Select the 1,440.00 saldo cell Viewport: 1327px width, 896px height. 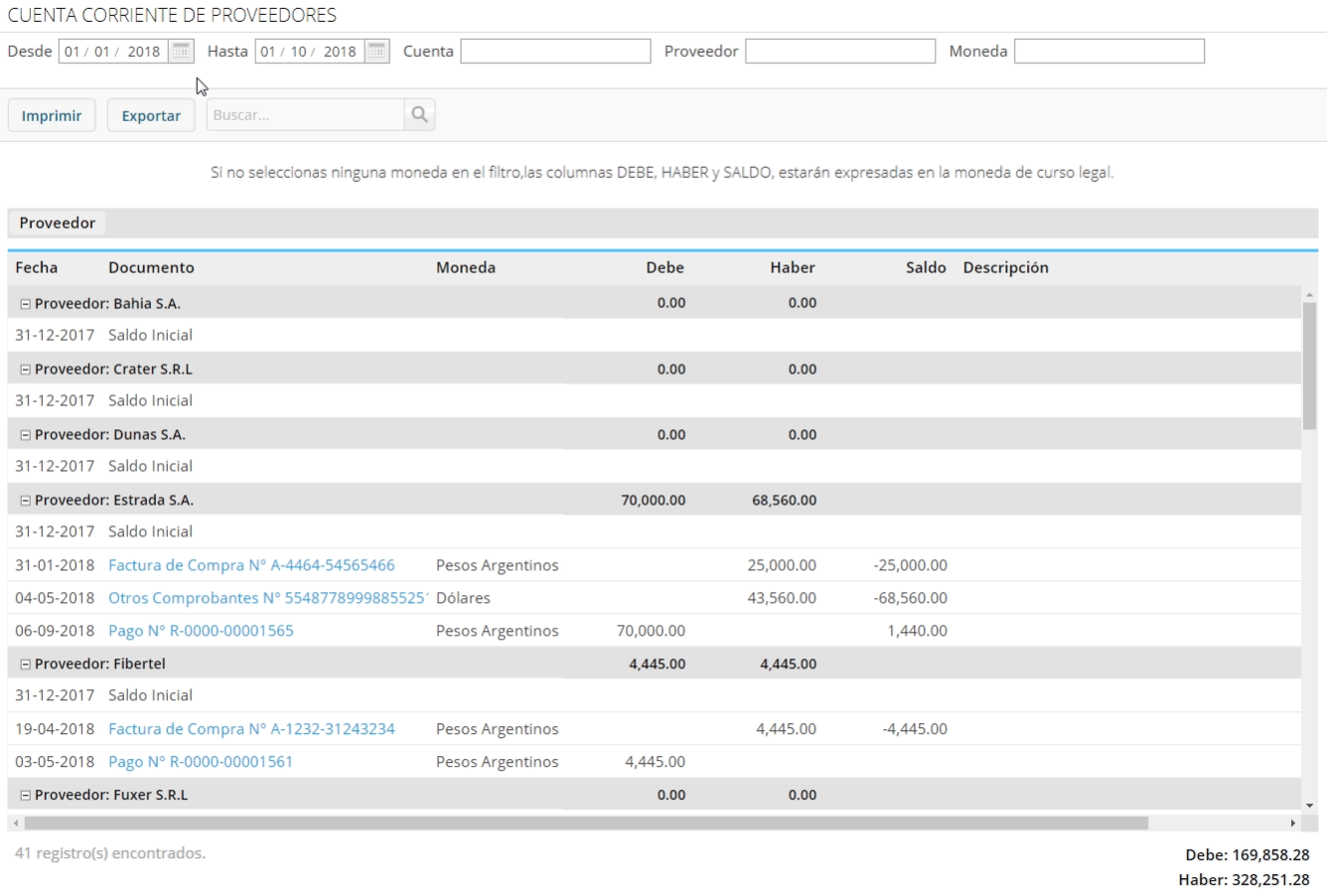(x=918, y=631)
